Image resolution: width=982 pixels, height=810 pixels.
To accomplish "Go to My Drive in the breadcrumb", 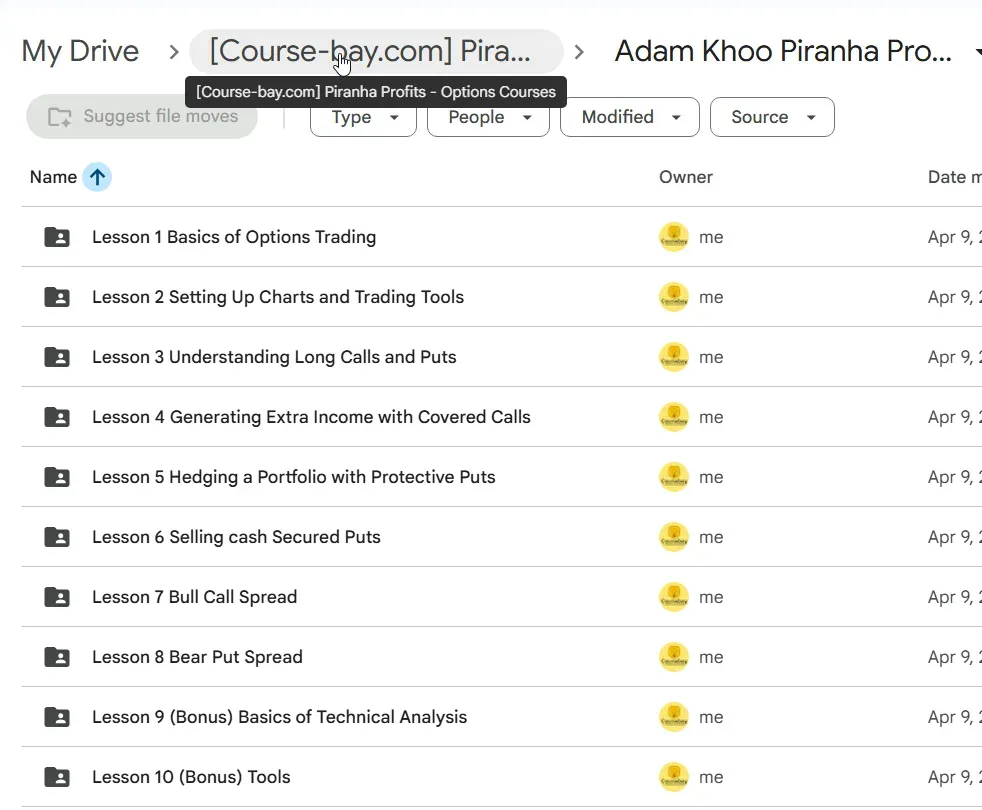I will tap(80, 51).
